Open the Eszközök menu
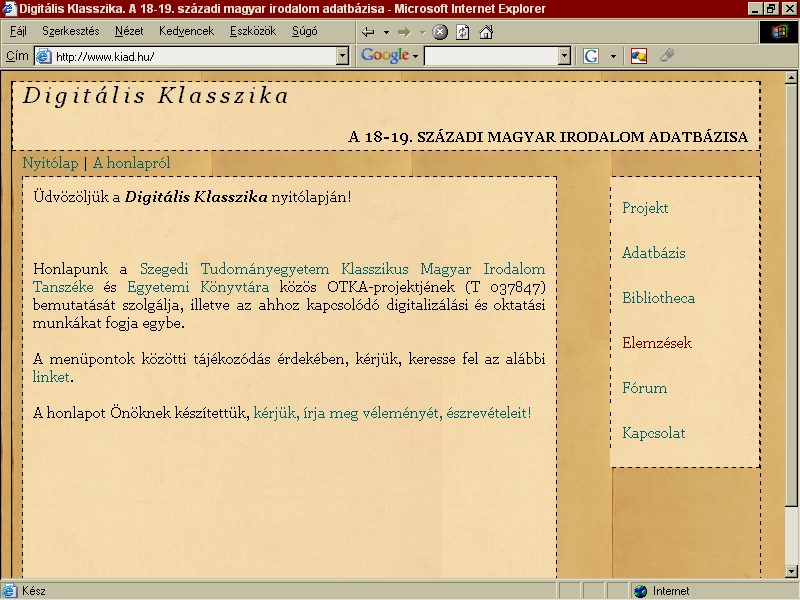The image size is (800, 600). pyautogui.click(x=253, y=31)
